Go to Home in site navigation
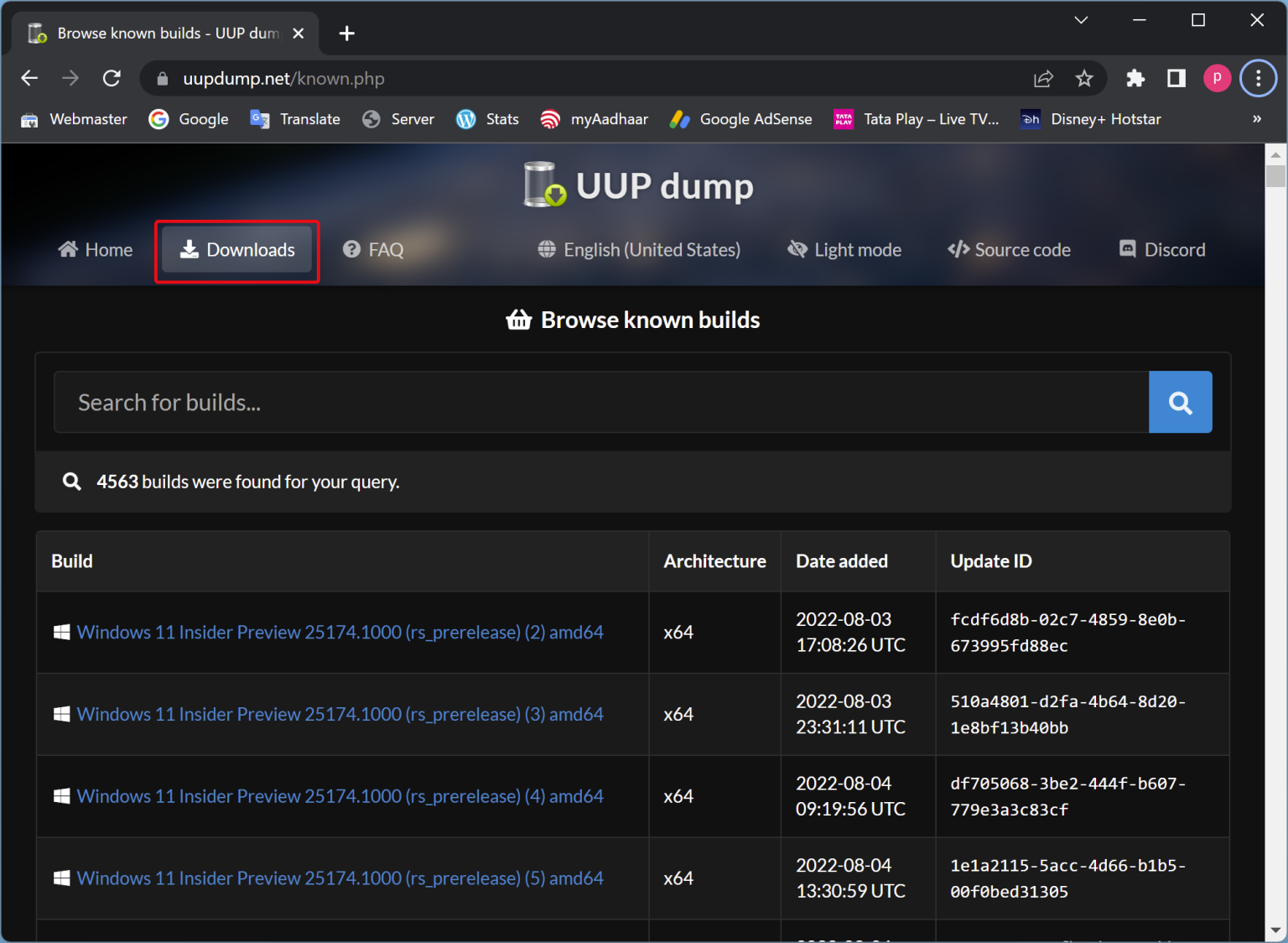Viewport: 1288px width, 943px height. pyautogui.click(x=96, y=250)
